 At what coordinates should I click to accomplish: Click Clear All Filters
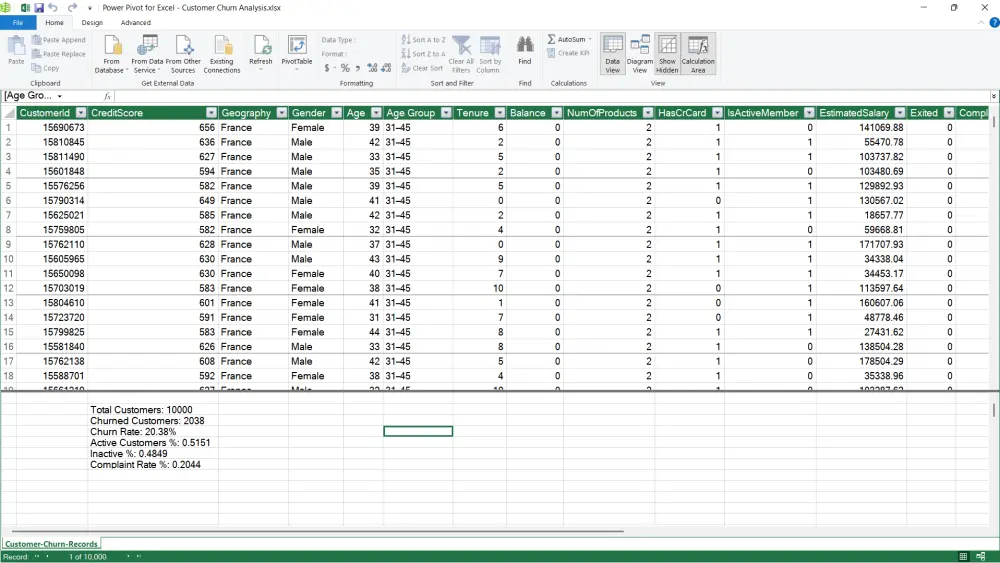coord(461,54)
